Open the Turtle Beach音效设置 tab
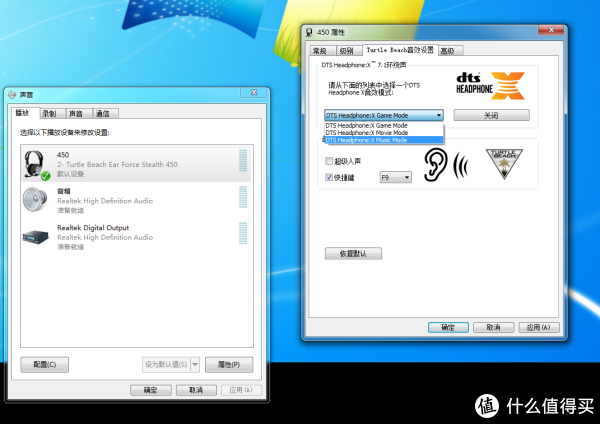The width and height of the screenshot is (600, 424). tap(400, 50)
